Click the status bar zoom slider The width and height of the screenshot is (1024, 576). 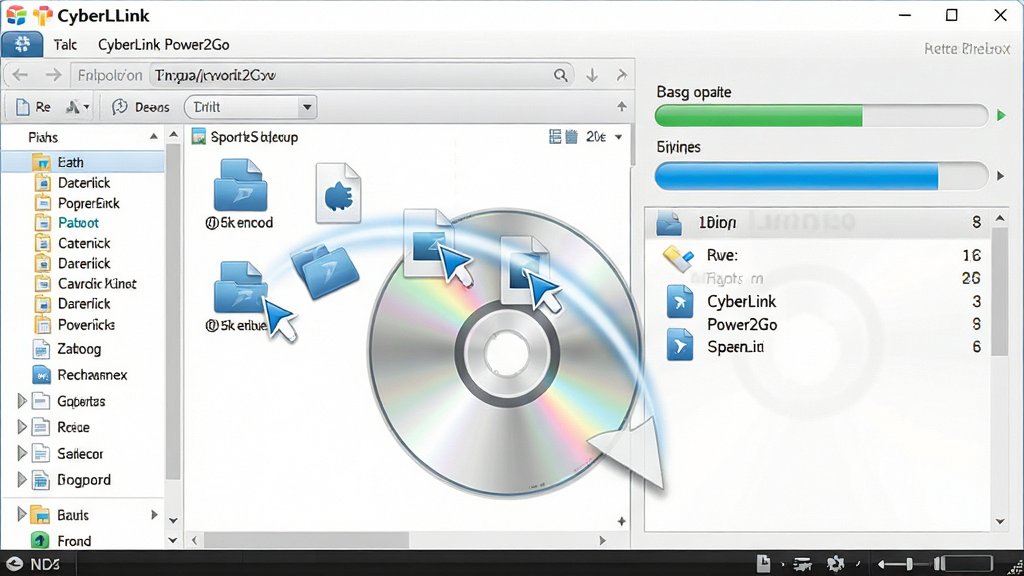pyautogui.click(x=909, y=563)
